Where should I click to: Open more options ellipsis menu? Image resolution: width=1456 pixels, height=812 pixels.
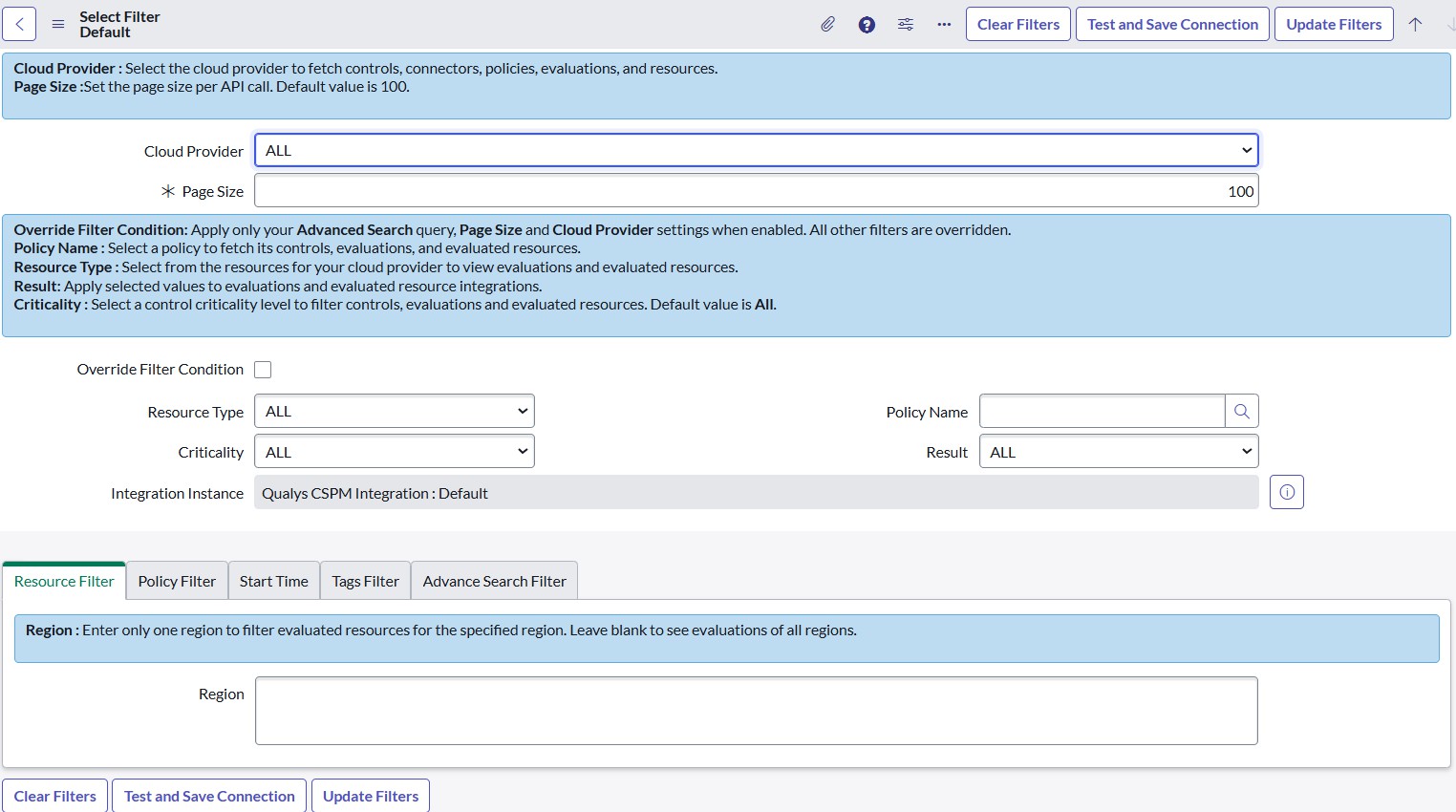[x=944, y=25]
